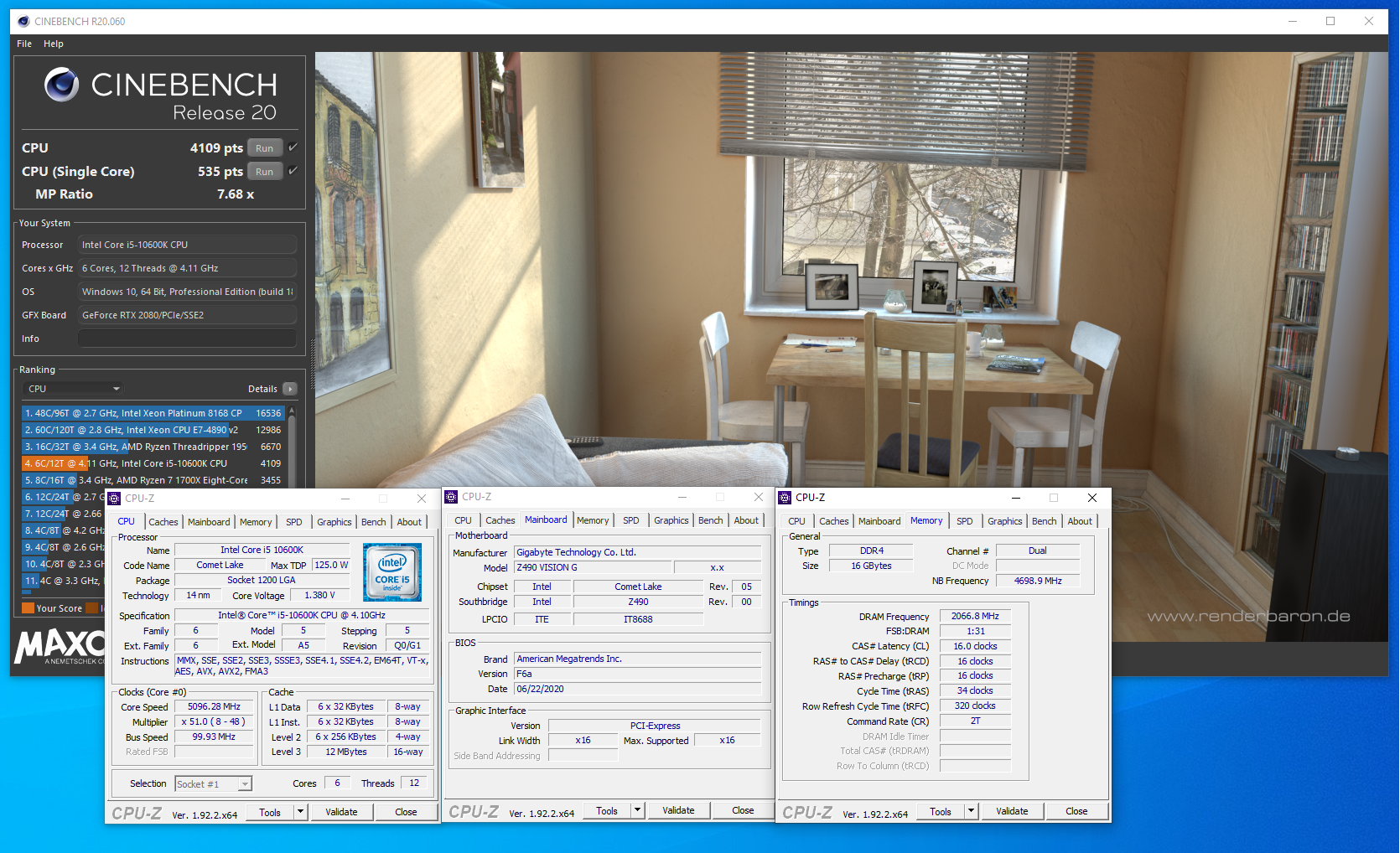Screen dimensions: 1400x853
Task: Select Memory tab in Mainboard CPU-Z window
Action: tap(593, 520)
